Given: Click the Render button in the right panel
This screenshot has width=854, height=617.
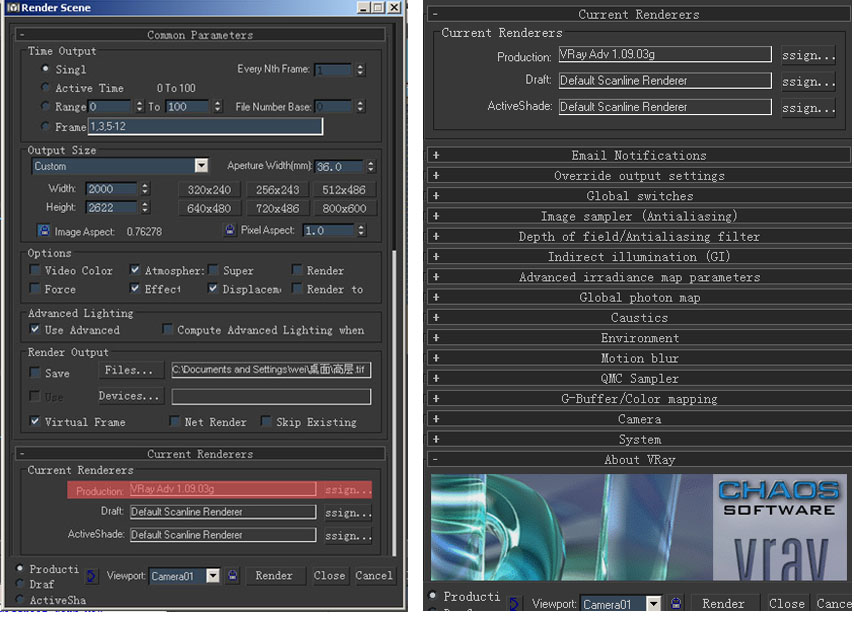Looking at the screenshot, I should (x=723, y=603).
